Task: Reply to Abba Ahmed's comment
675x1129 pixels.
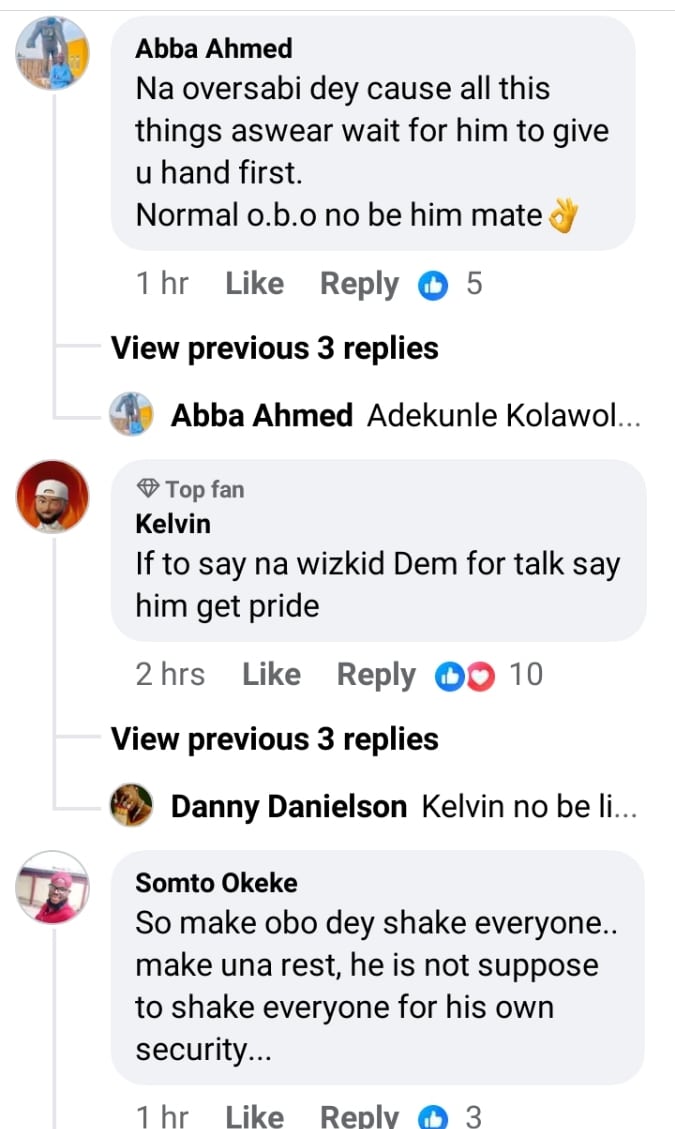Action: (359, 285)
